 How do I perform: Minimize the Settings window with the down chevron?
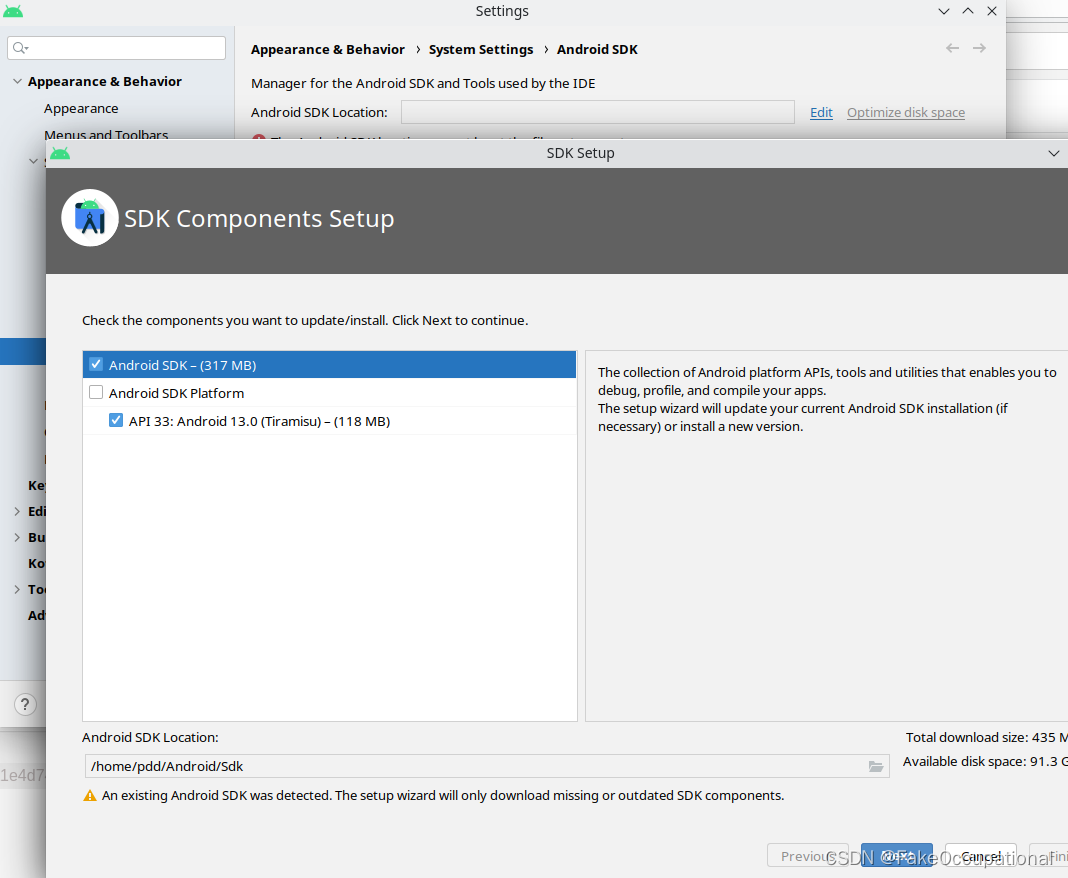pyautogui.click(x=944, y=11)
